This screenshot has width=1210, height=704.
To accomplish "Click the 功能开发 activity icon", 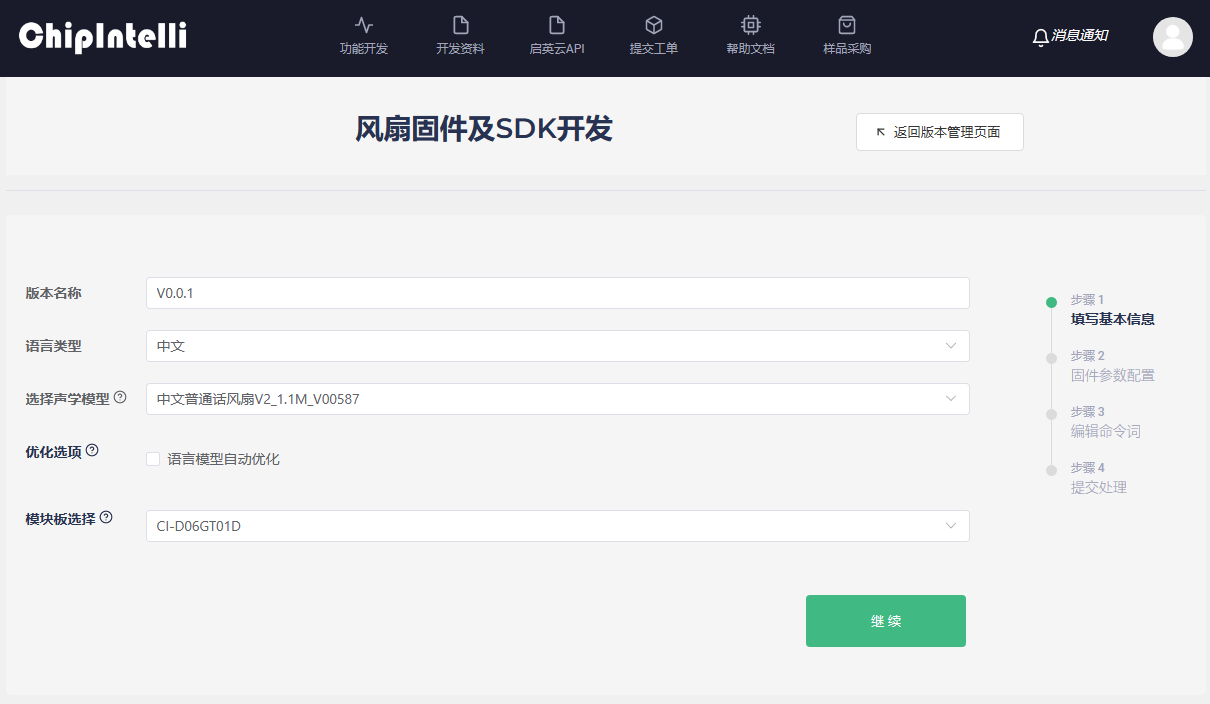I will click(363, 25).
